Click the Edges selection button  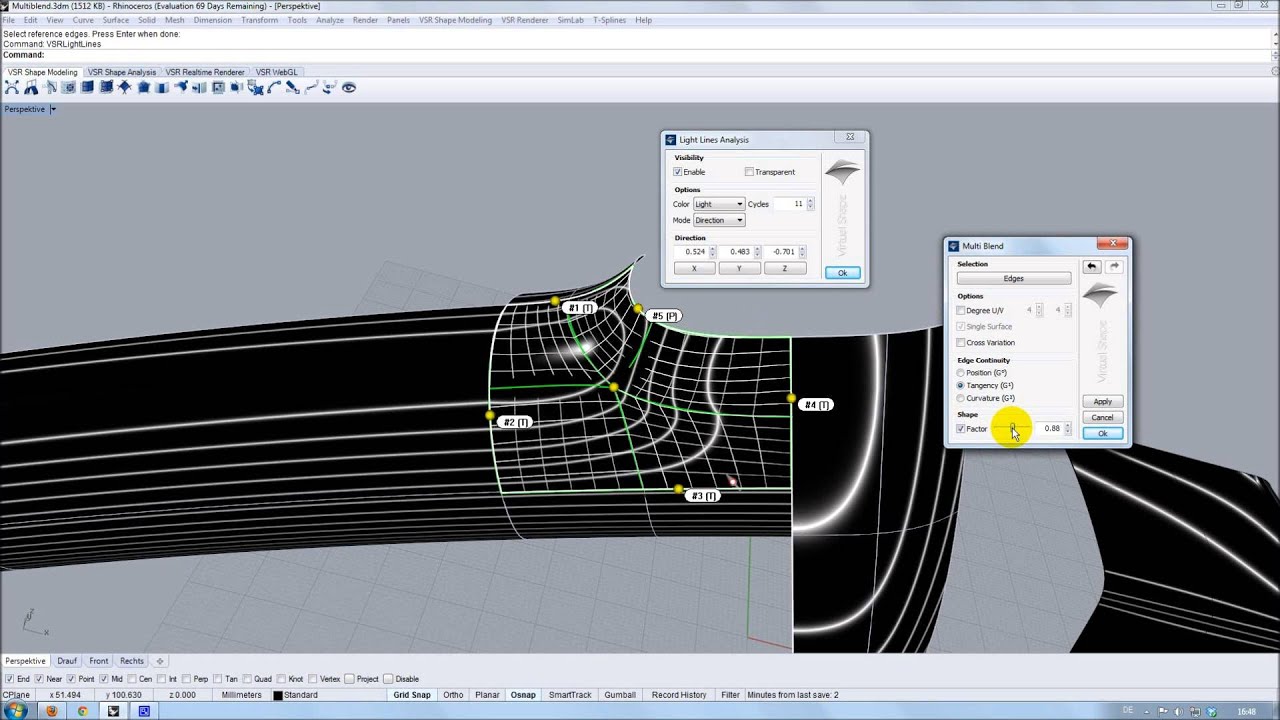[x=1013, y=279]
